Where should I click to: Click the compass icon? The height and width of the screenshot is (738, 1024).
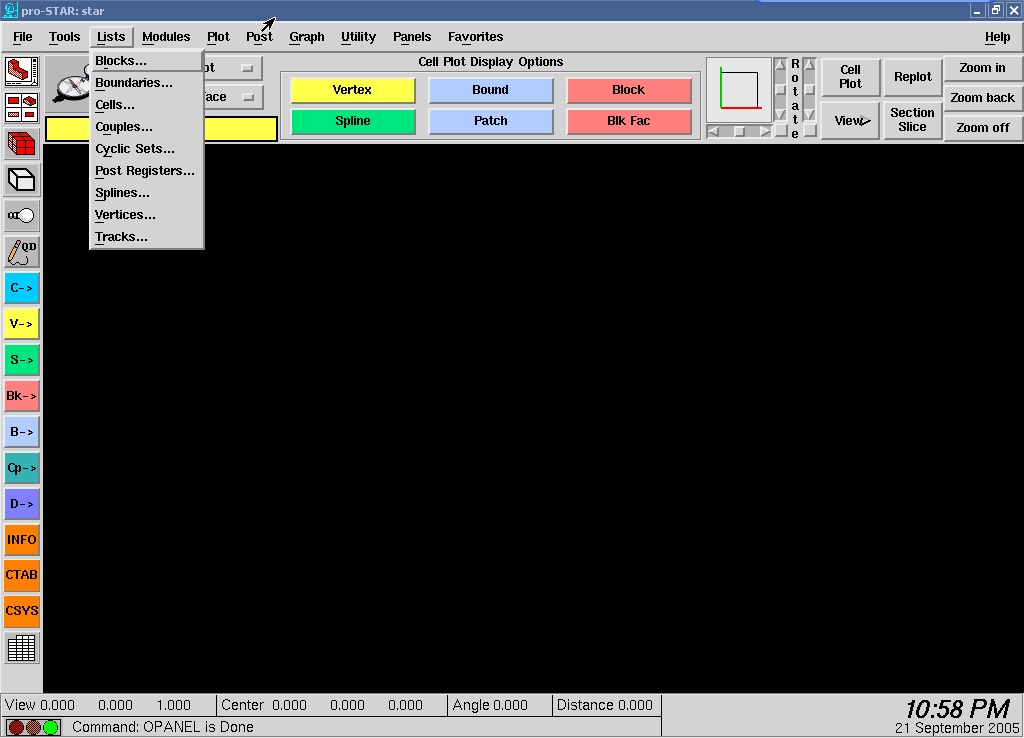pyautogui.click(x=69, y=85)
